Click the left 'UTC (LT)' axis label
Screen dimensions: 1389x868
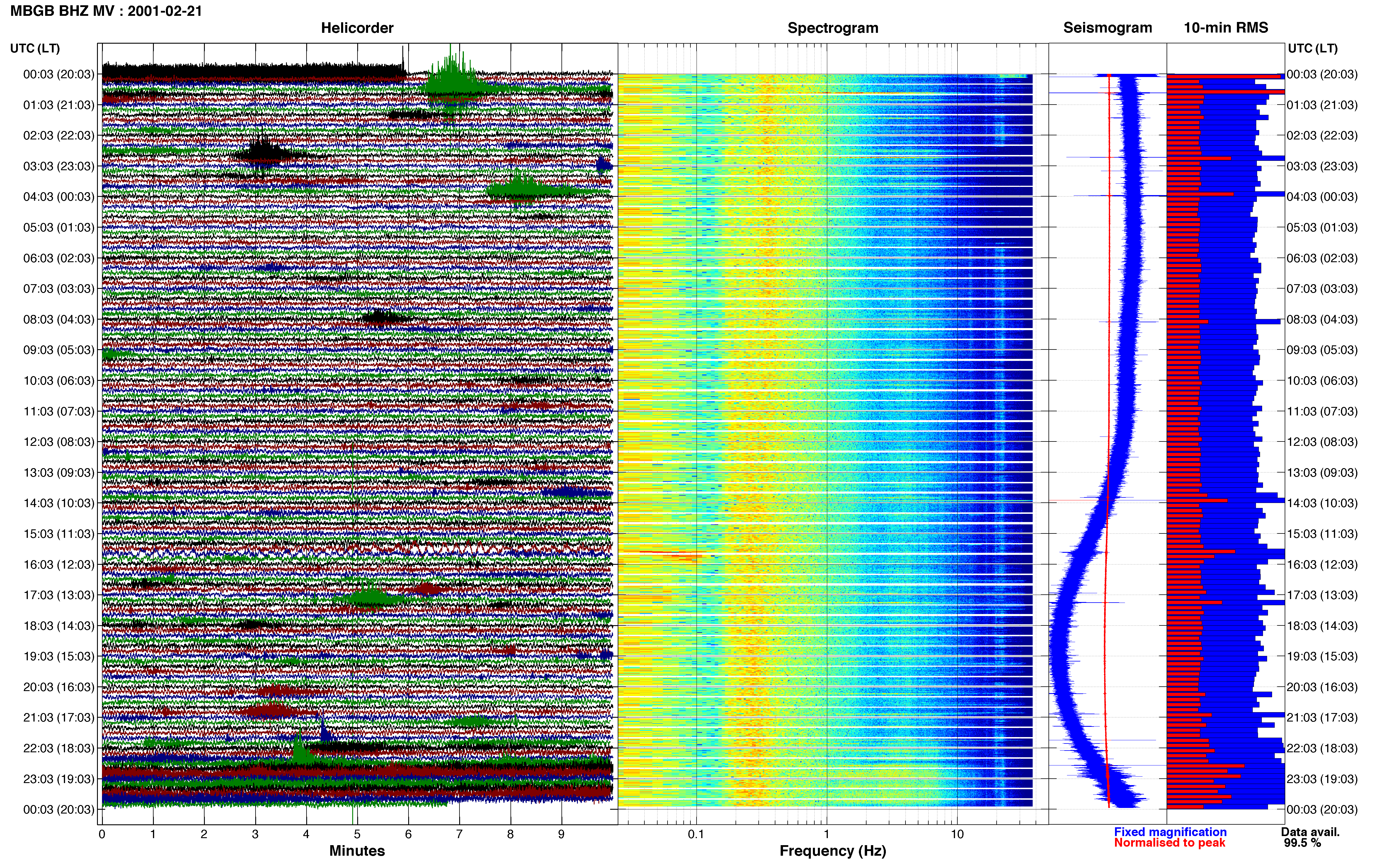pyautogui.click(x=35, y=48)
